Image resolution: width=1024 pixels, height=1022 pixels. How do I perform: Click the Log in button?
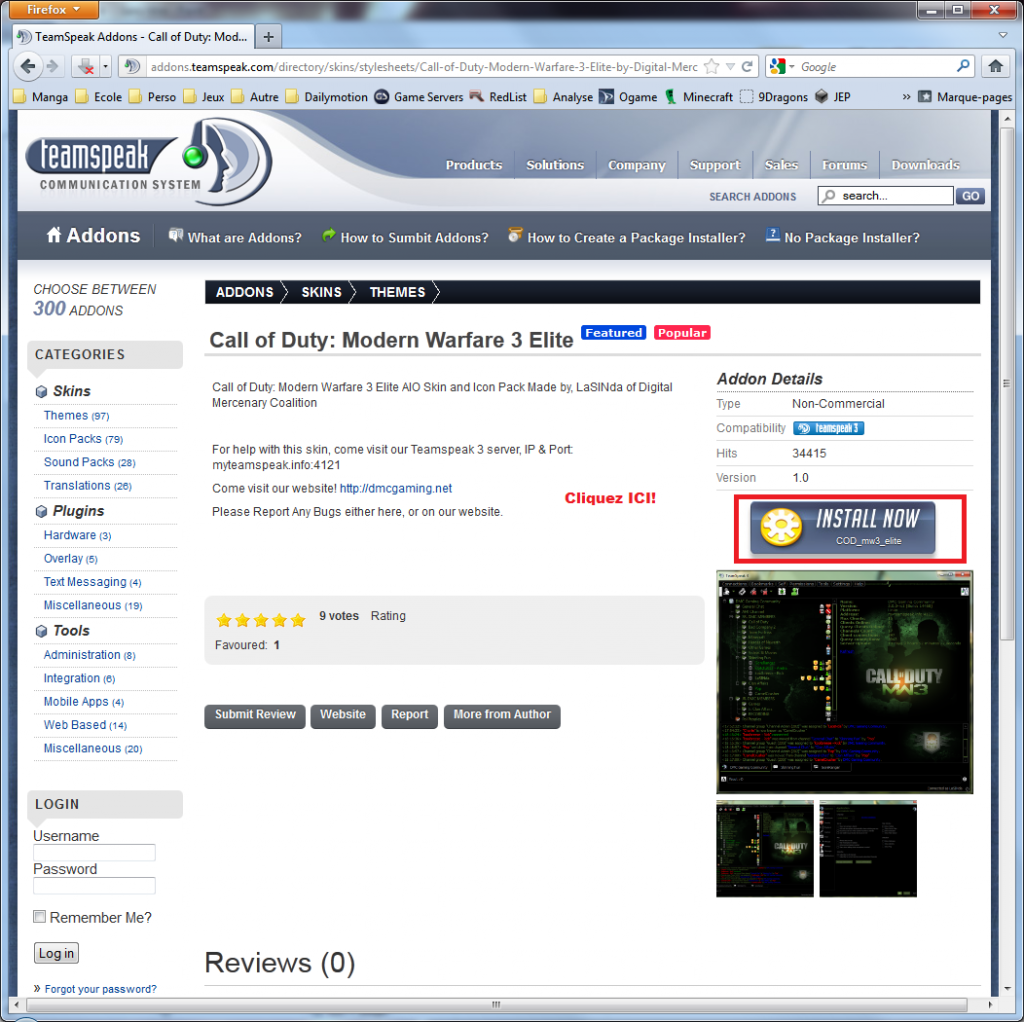point(56,953)
